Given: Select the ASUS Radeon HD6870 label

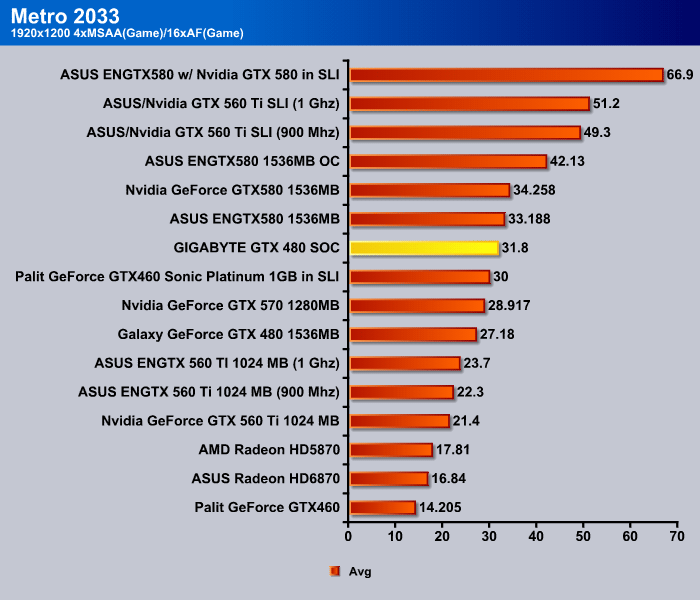Looking at the screenshot, I should [266, 479].
